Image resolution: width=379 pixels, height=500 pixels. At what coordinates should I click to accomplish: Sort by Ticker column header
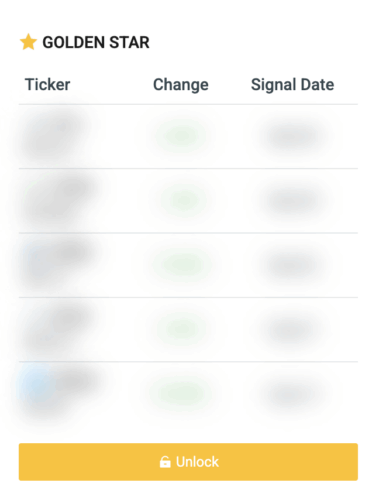(48, 84)
